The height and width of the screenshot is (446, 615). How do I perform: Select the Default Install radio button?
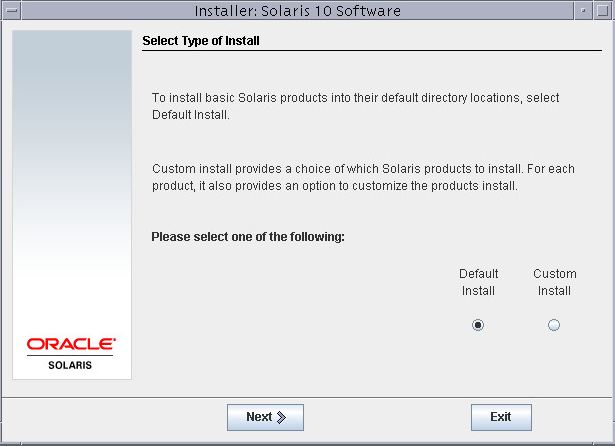point(478,325)
